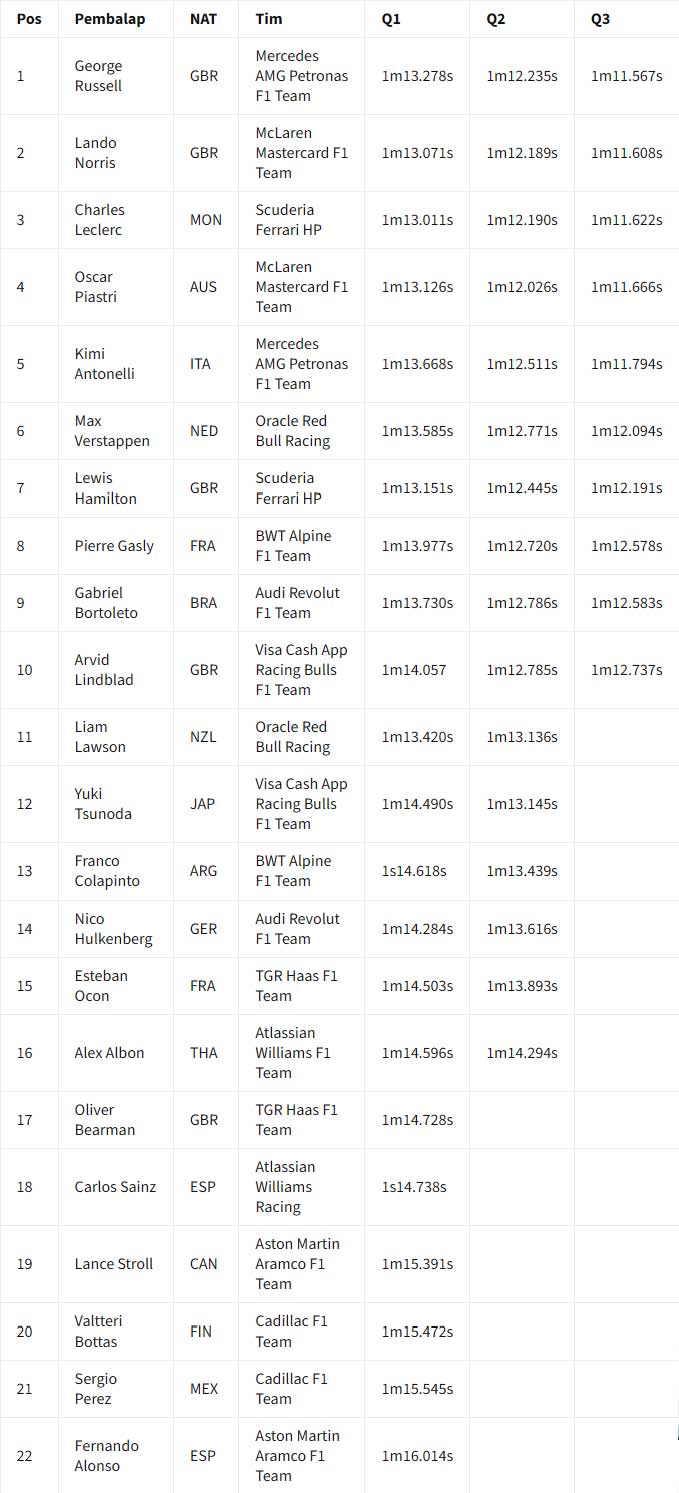Viewport: 679px width, 1493px height.
Task: Select George Russell driver name
Action: click(98, 76)
